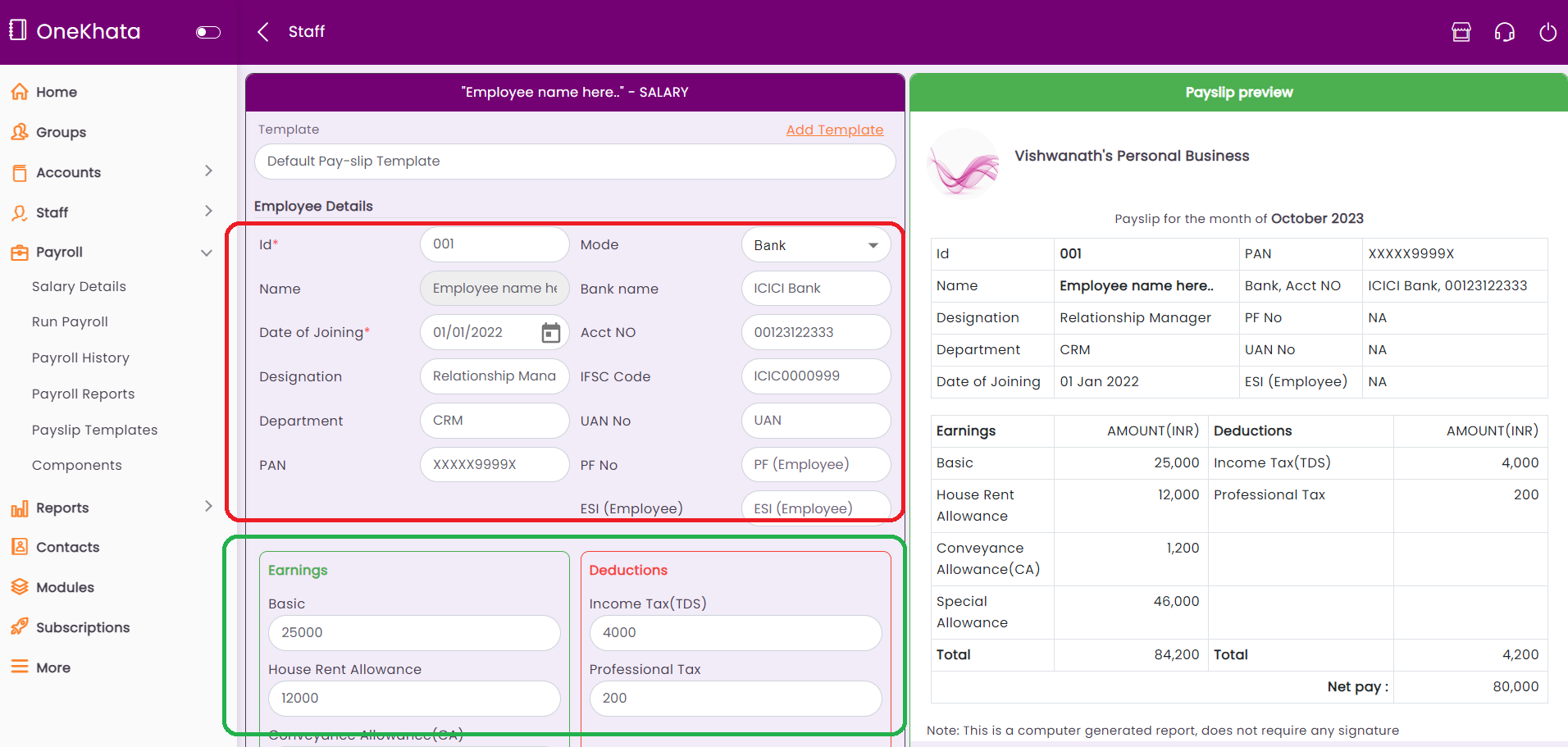1568x747 pixels.
Task: Click the power logout icon
Action: coord(1547,32)
